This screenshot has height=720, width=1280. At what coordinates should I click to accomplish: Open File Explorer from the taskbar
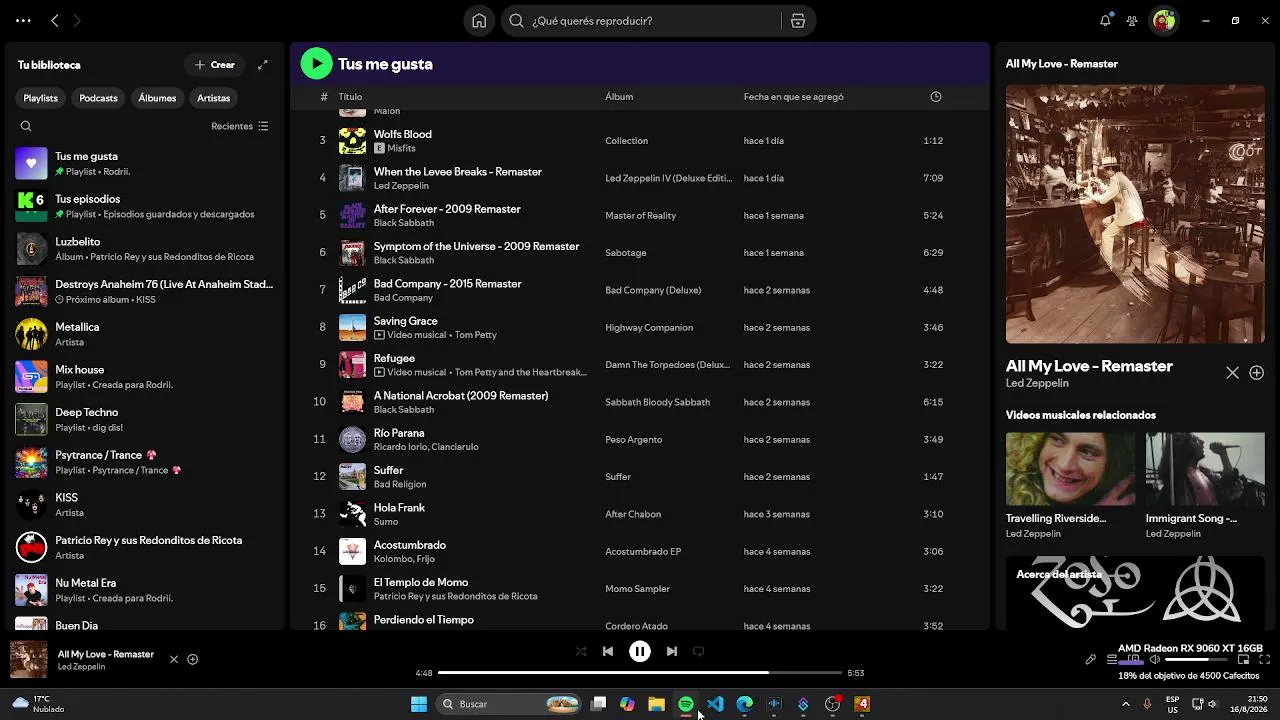pyautogui.click(x=656, y=704)
